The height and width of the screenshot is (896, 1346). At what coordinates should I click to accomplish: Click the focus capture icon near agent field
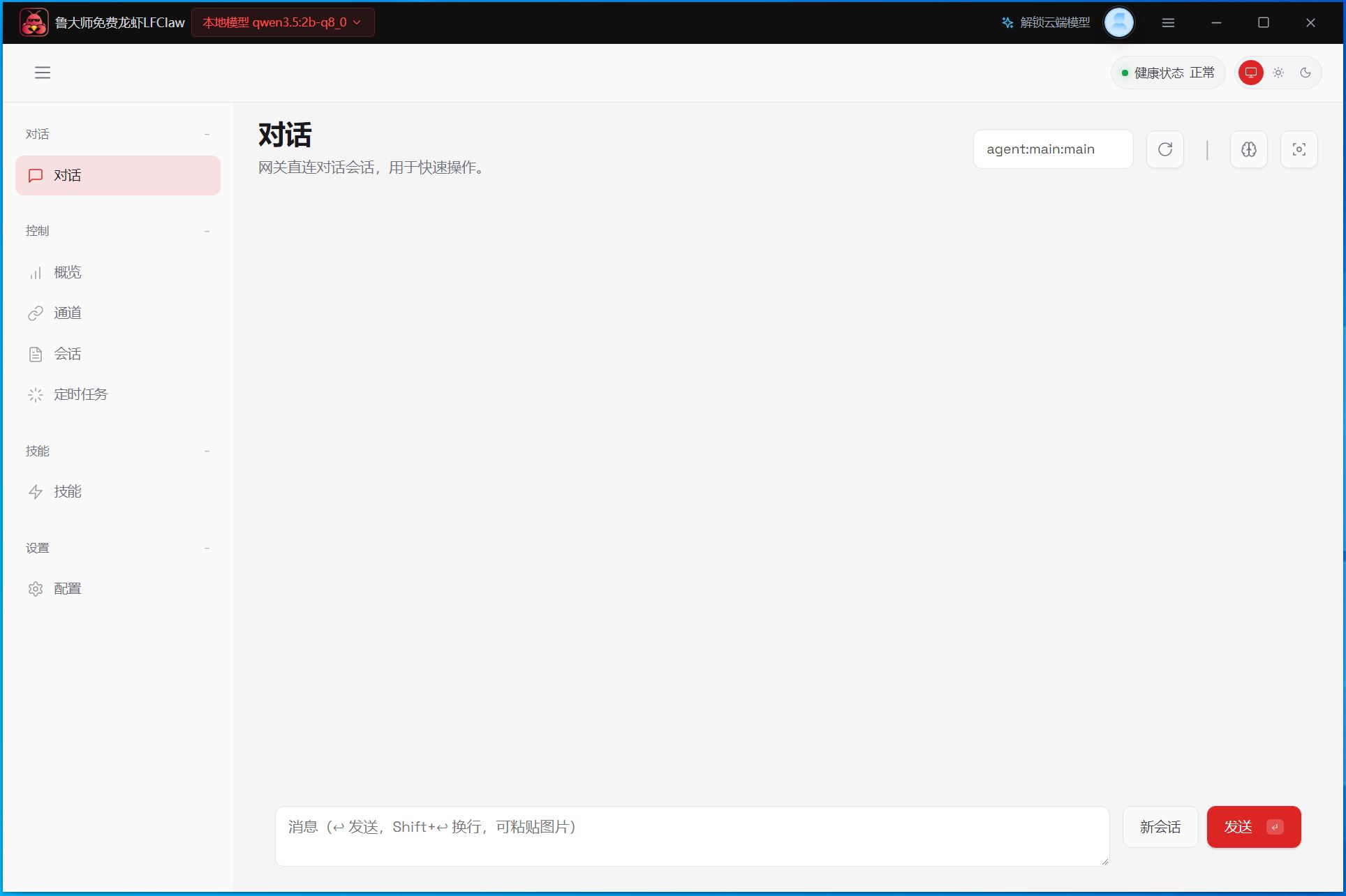1299,149
